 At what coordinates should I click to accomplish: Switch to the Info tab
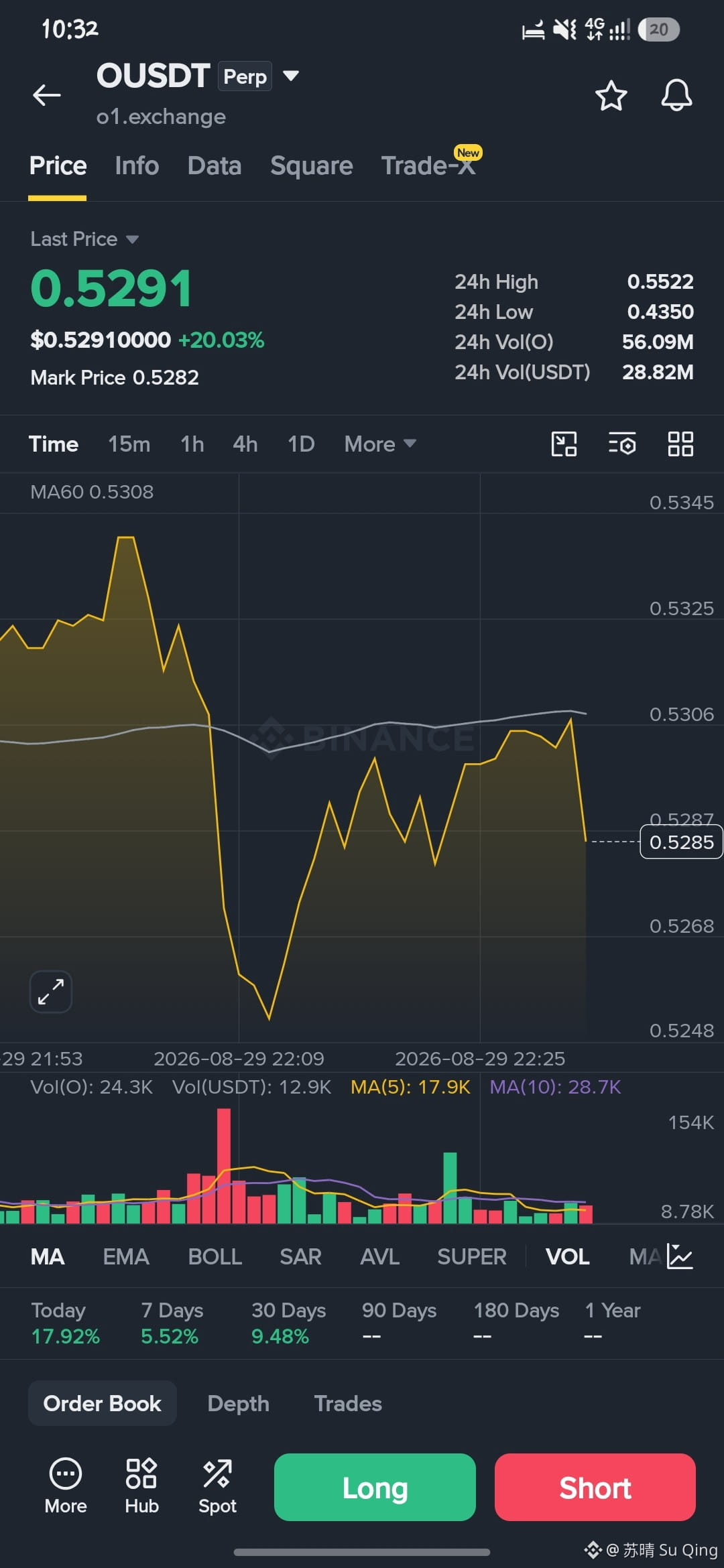tap(137, 166)
